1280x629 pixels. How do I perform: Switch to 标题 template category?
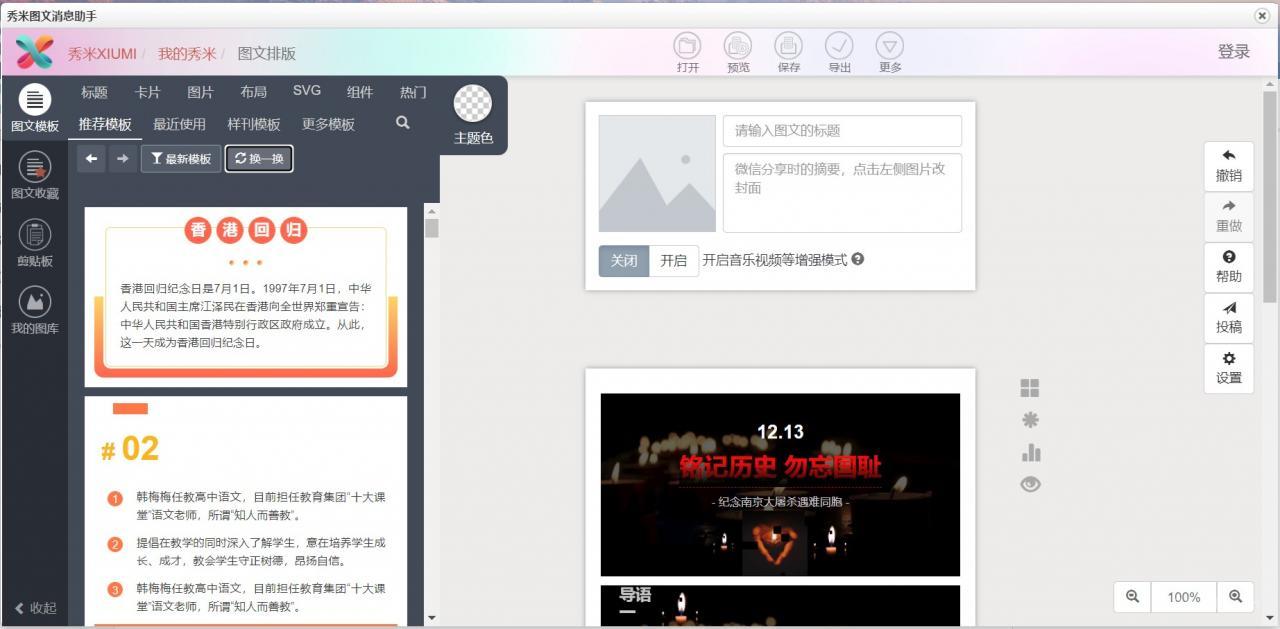[95, 92]
